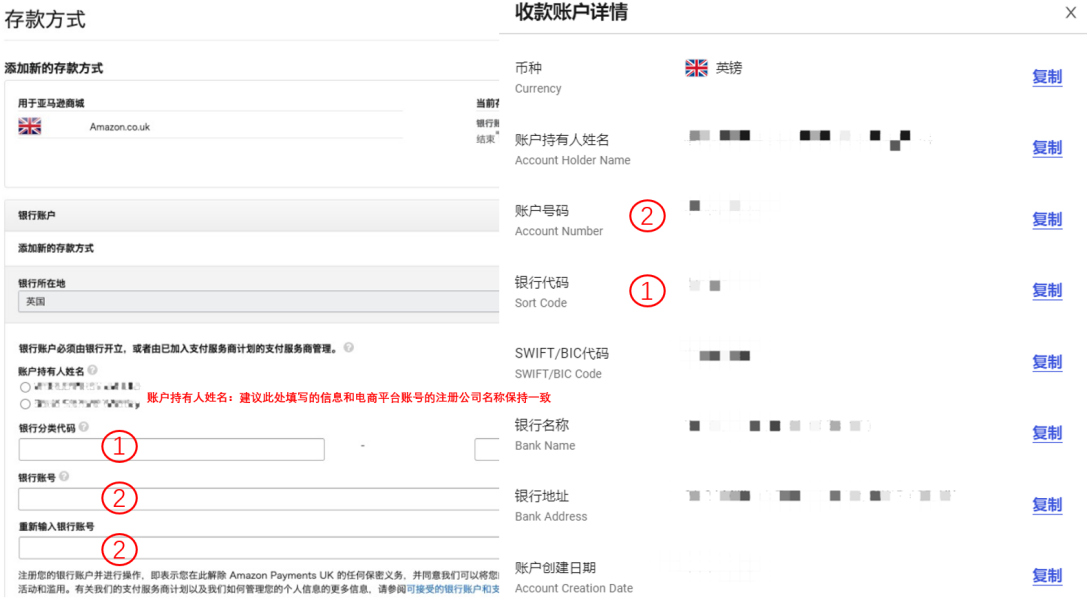Copy the Bank Address value
Image resolution: width=1088 pixels, height=604 pixels.
[x=1047, y=505]
